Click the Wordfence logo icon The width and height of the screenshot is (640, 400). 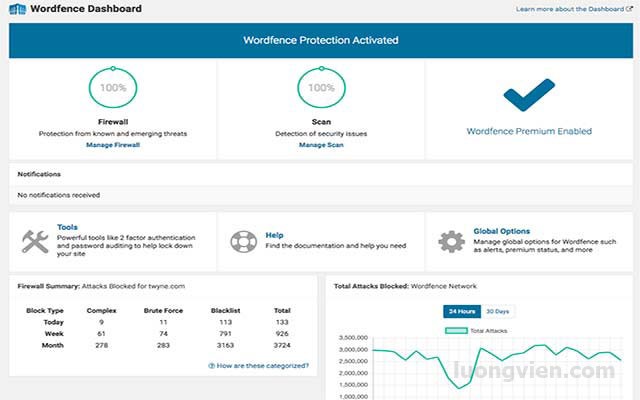(17, 9)
